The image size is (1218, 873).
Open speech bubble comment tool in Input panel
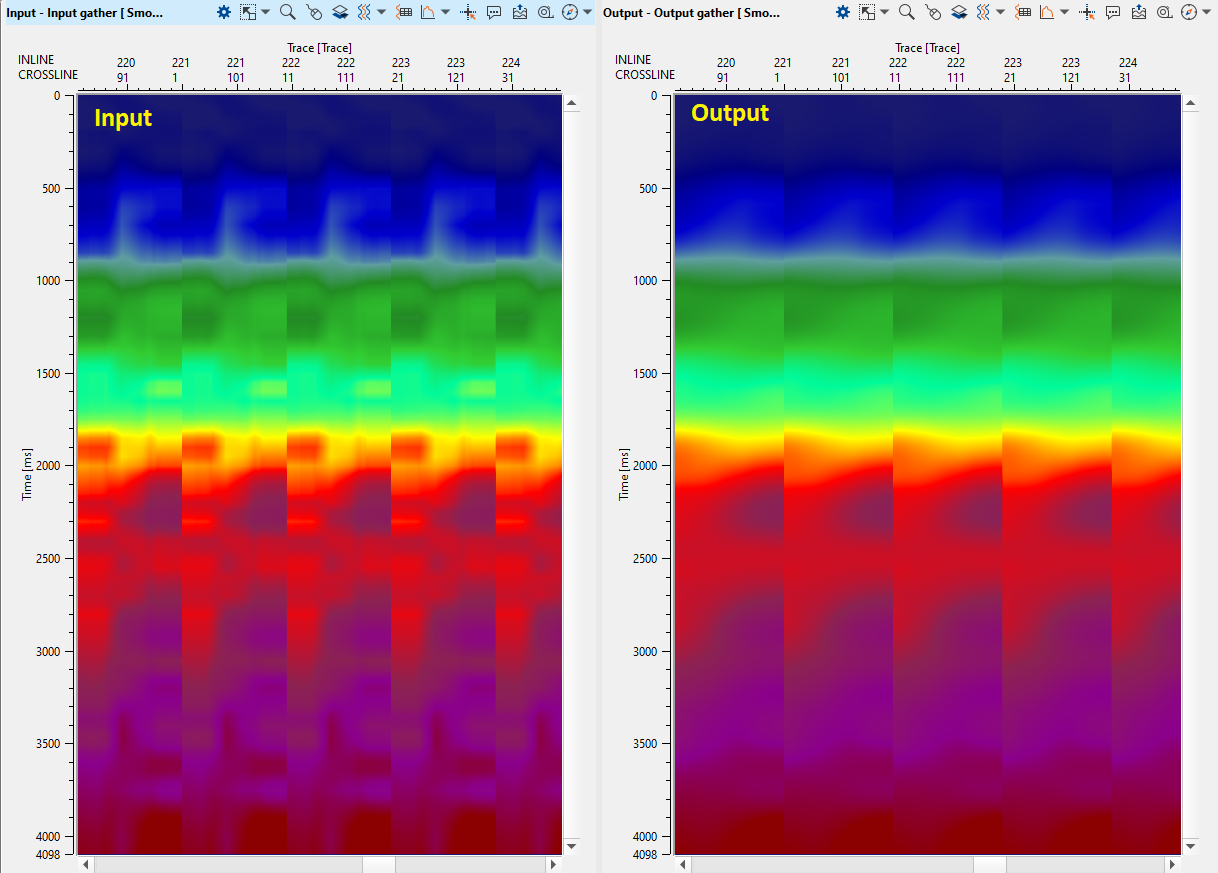point(494,12)
